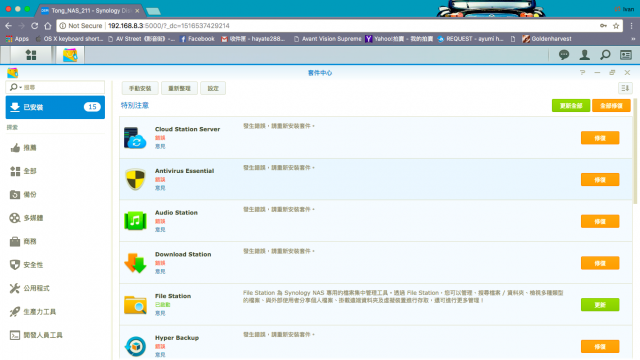This screenshot has width=640, height=360.
Task: Select the Security category
Action: 55,265
